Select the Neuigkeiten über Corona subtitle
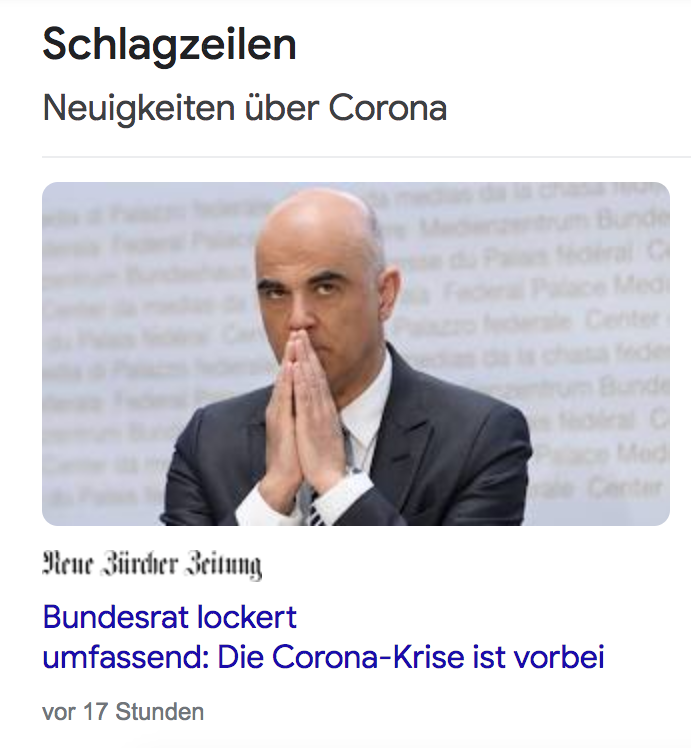The width and height of the screenshot is (691, 748). (x=245, y=110)
